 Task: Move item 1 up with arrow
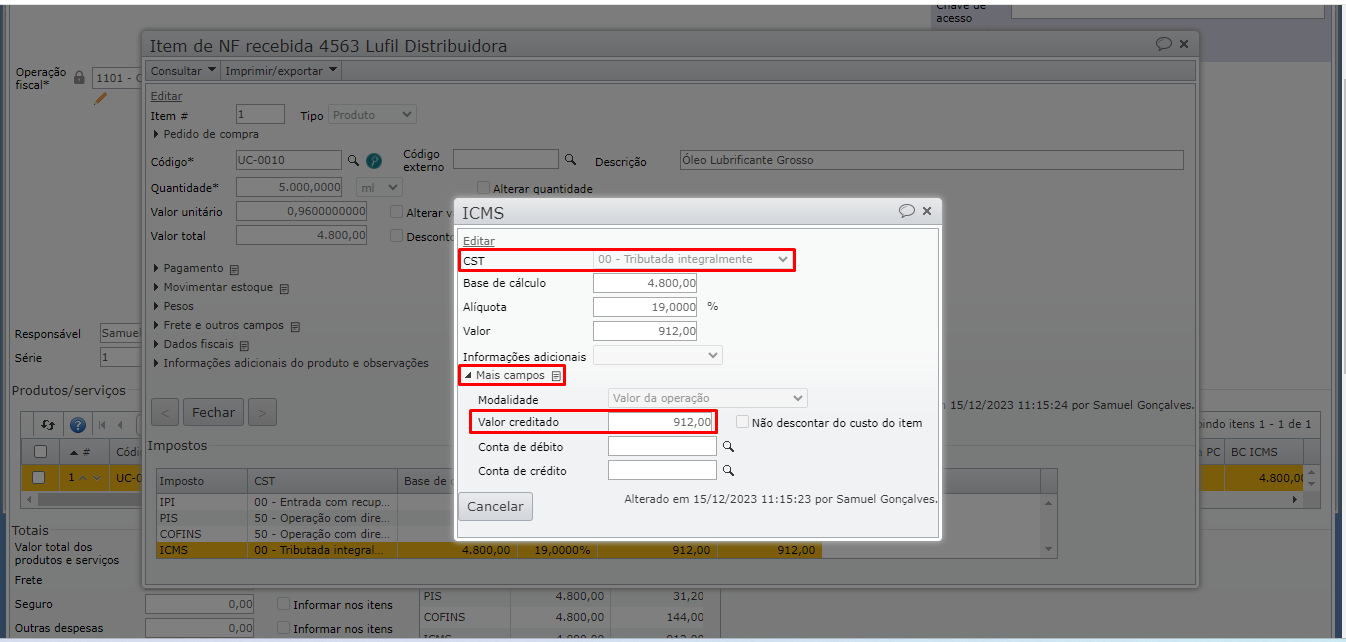coord(84,478)
